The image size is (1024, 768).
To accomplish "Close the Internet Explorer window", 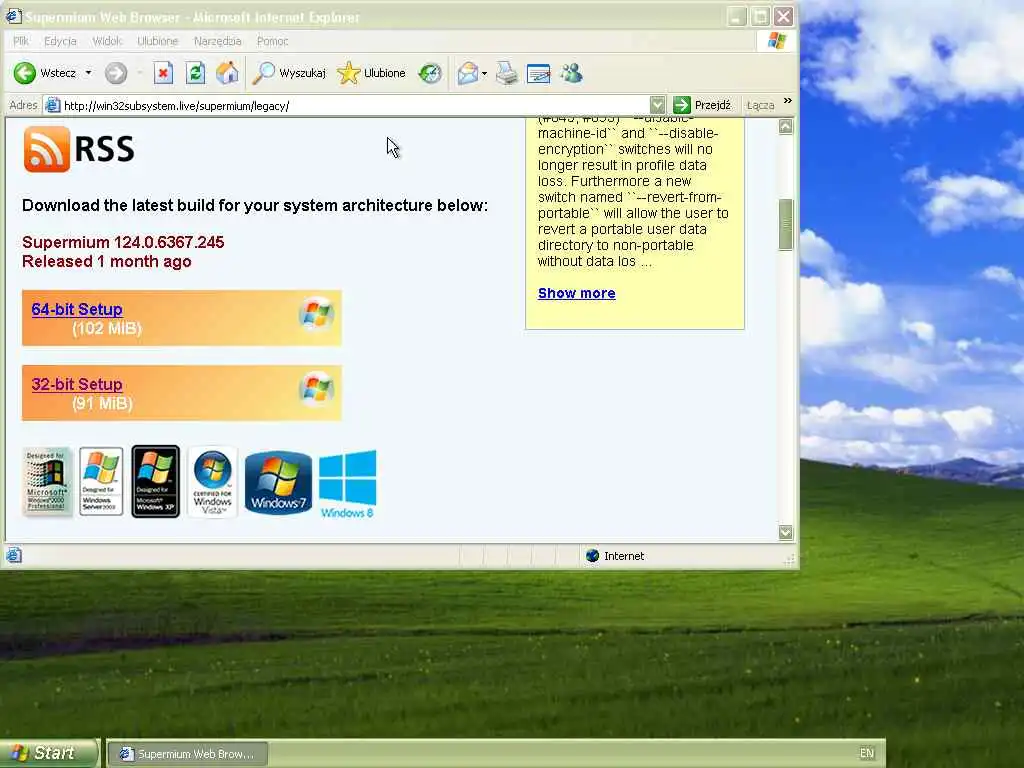I will tap(784, 16).
